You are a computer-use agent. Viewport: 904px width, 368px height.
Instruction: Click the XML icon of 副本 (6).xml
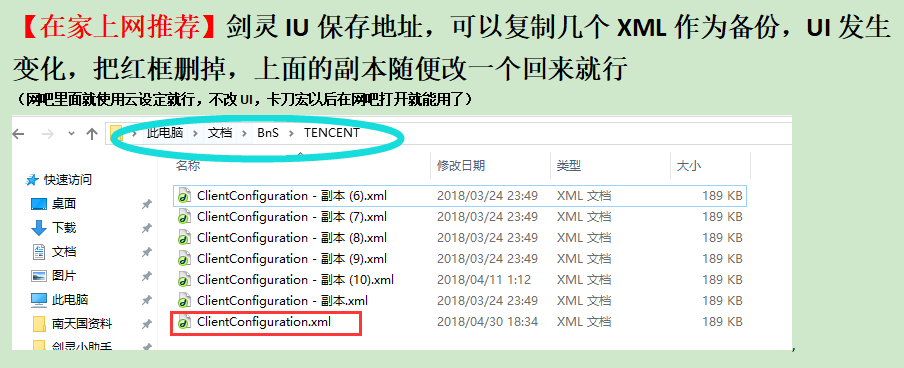point(184,196)
